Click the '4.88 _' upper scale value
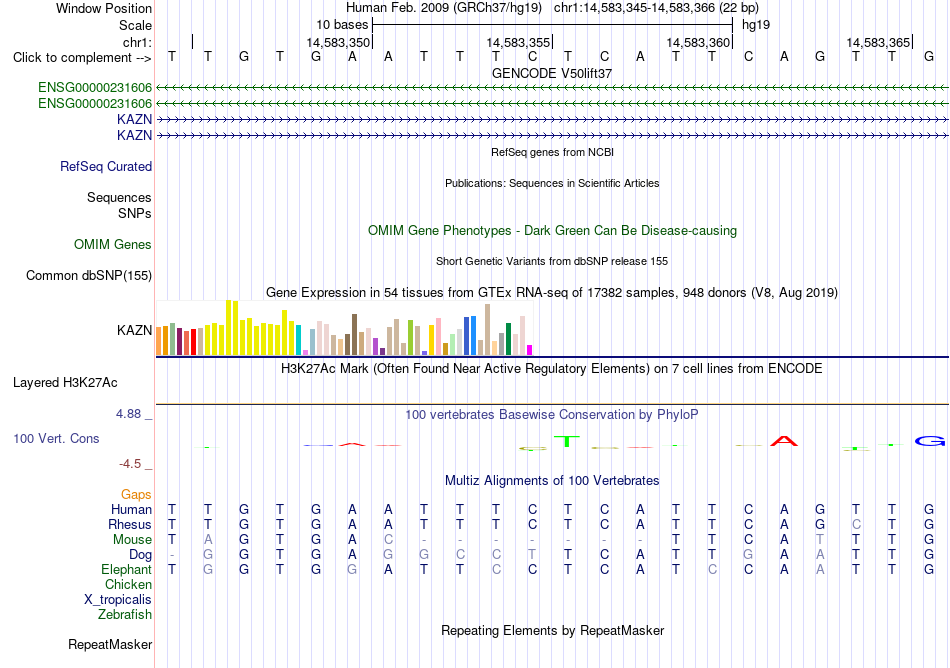This screenshot has width=950, height=668. coord(134,414)
